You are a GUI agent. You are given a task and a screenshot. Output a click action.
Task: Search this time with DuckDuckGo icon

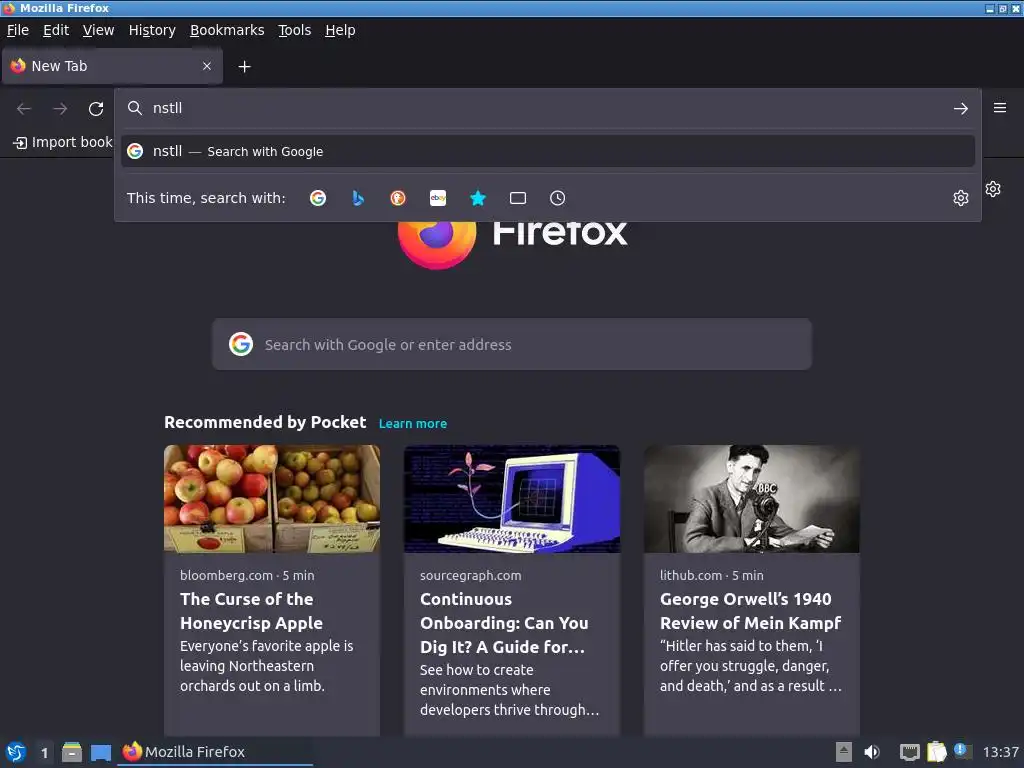398,198
